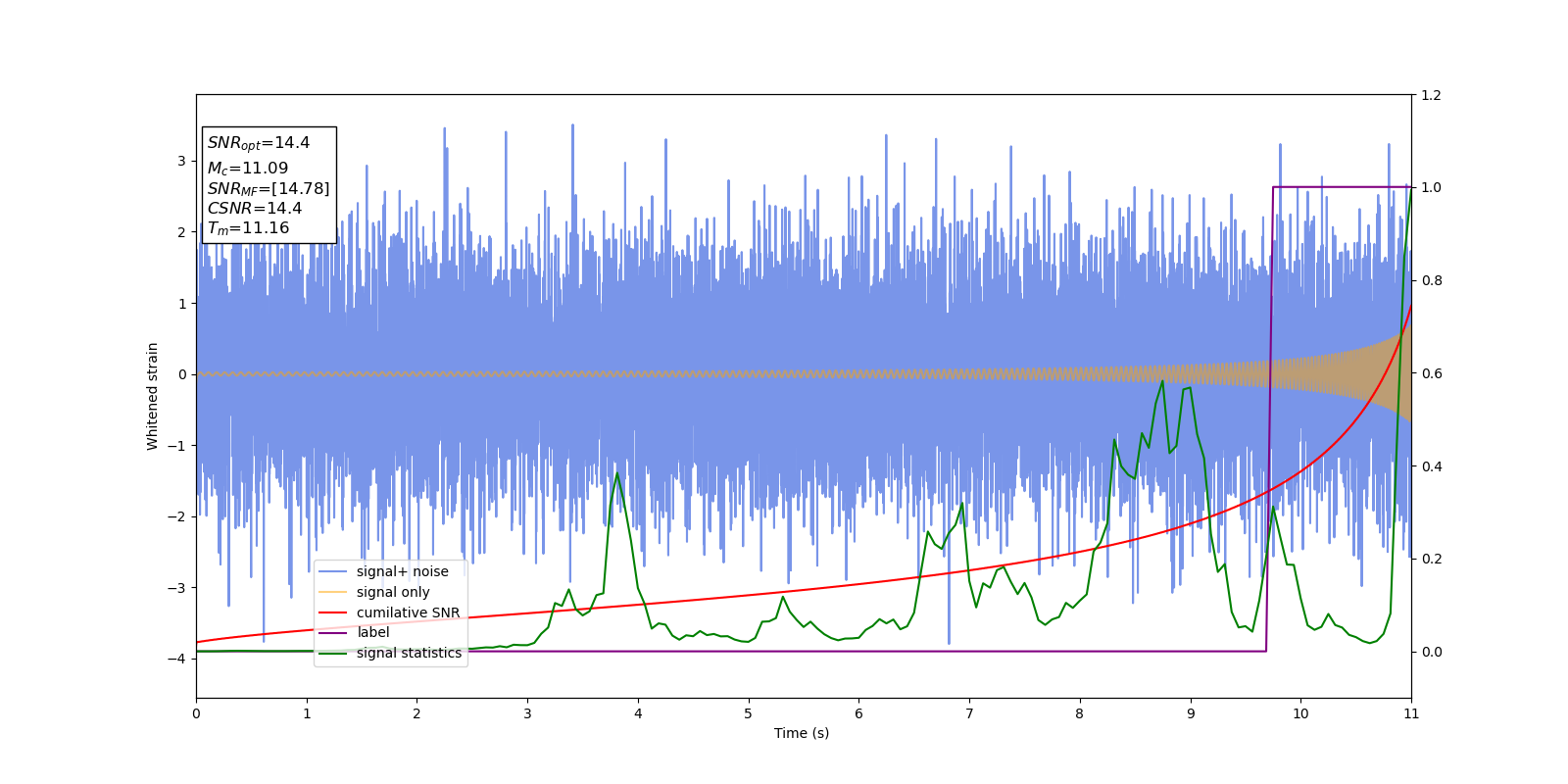Click the blue signal+ noise legend line
This screenshot has width=1568, height=784.
tap(333, 571)
